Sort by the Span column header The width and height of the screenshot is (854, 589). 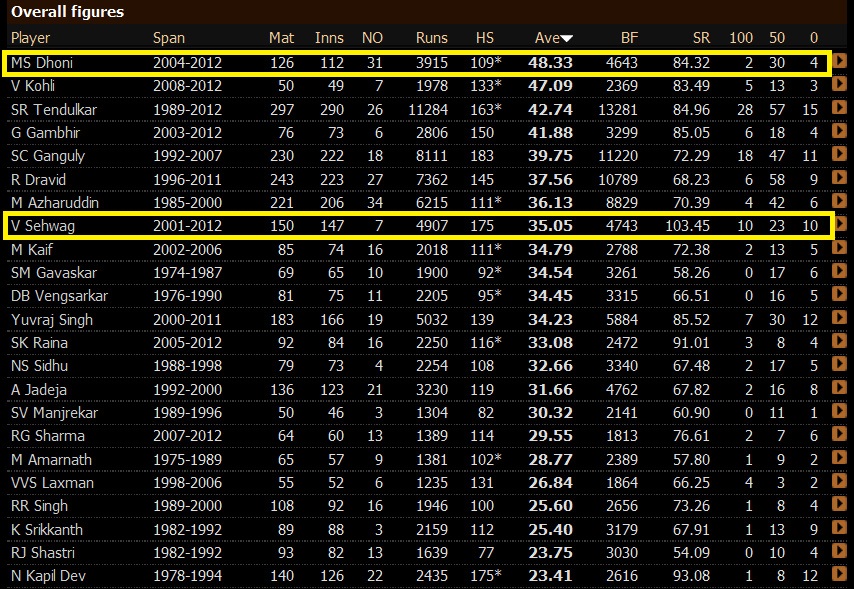point(169,38)
